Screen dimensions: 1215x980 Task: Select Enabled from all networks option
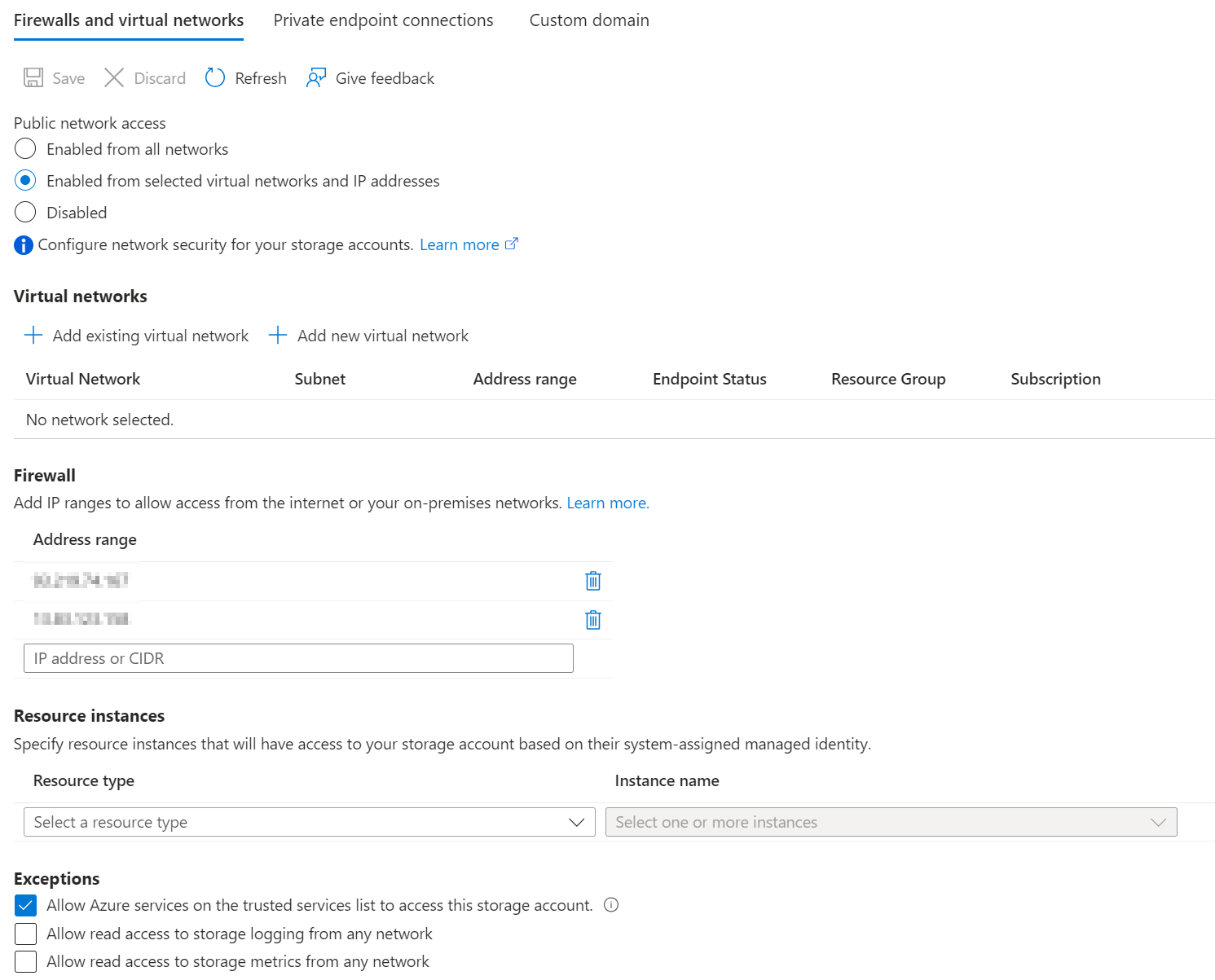click(x=25, y=149)
